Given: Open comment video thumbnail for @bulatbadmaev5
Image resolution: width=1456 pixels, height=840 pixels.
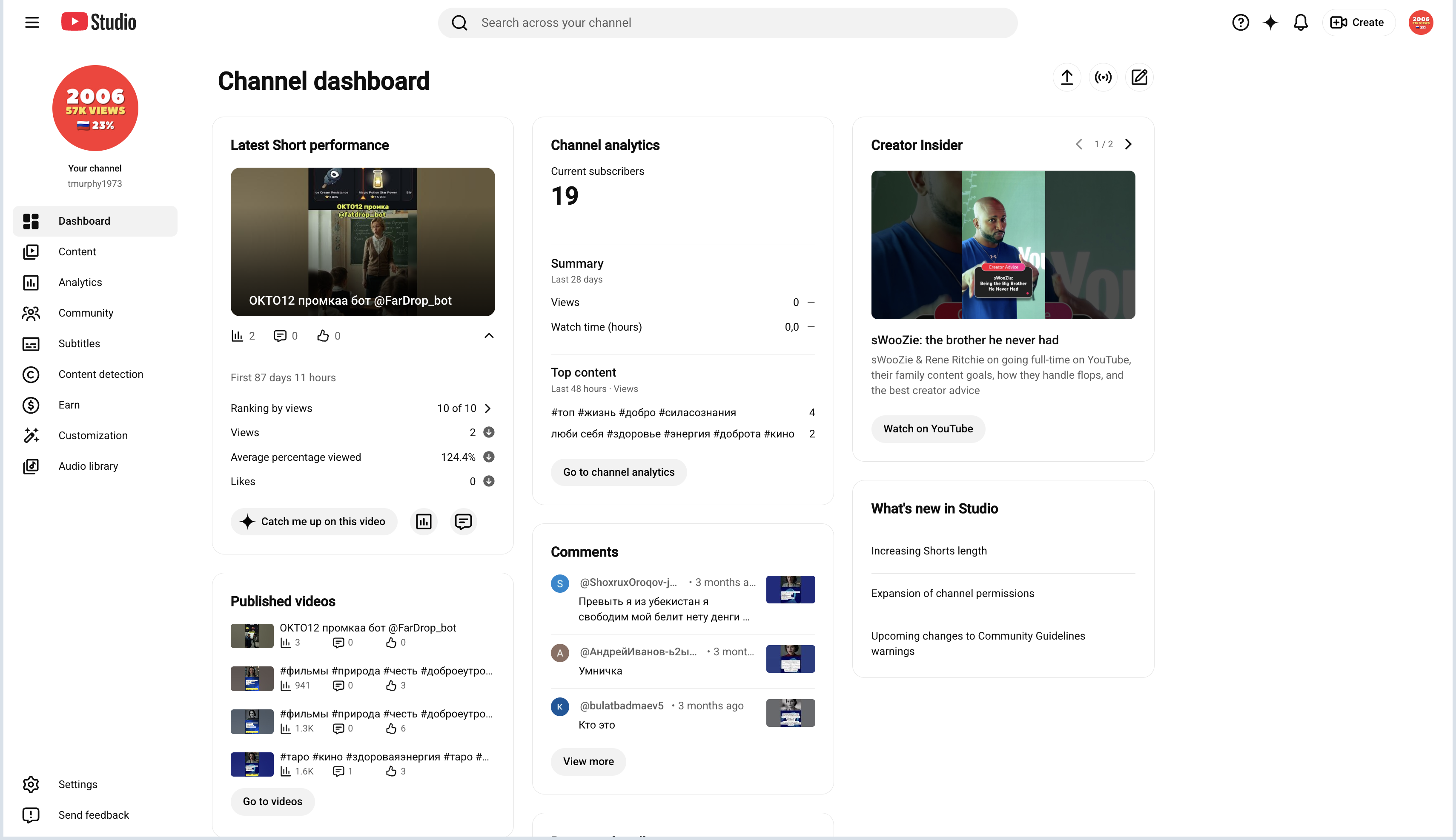Looking at the screenshot, I should click(790, 712).
